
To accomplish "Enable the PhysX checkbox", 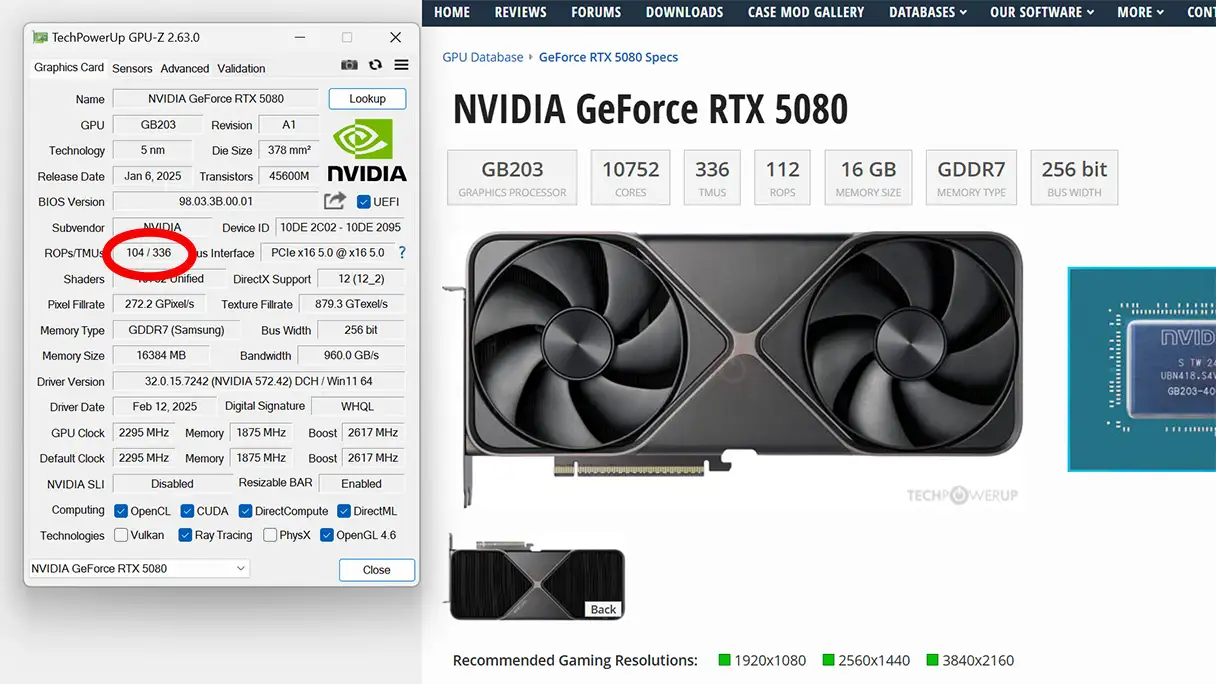I will 270,535.
